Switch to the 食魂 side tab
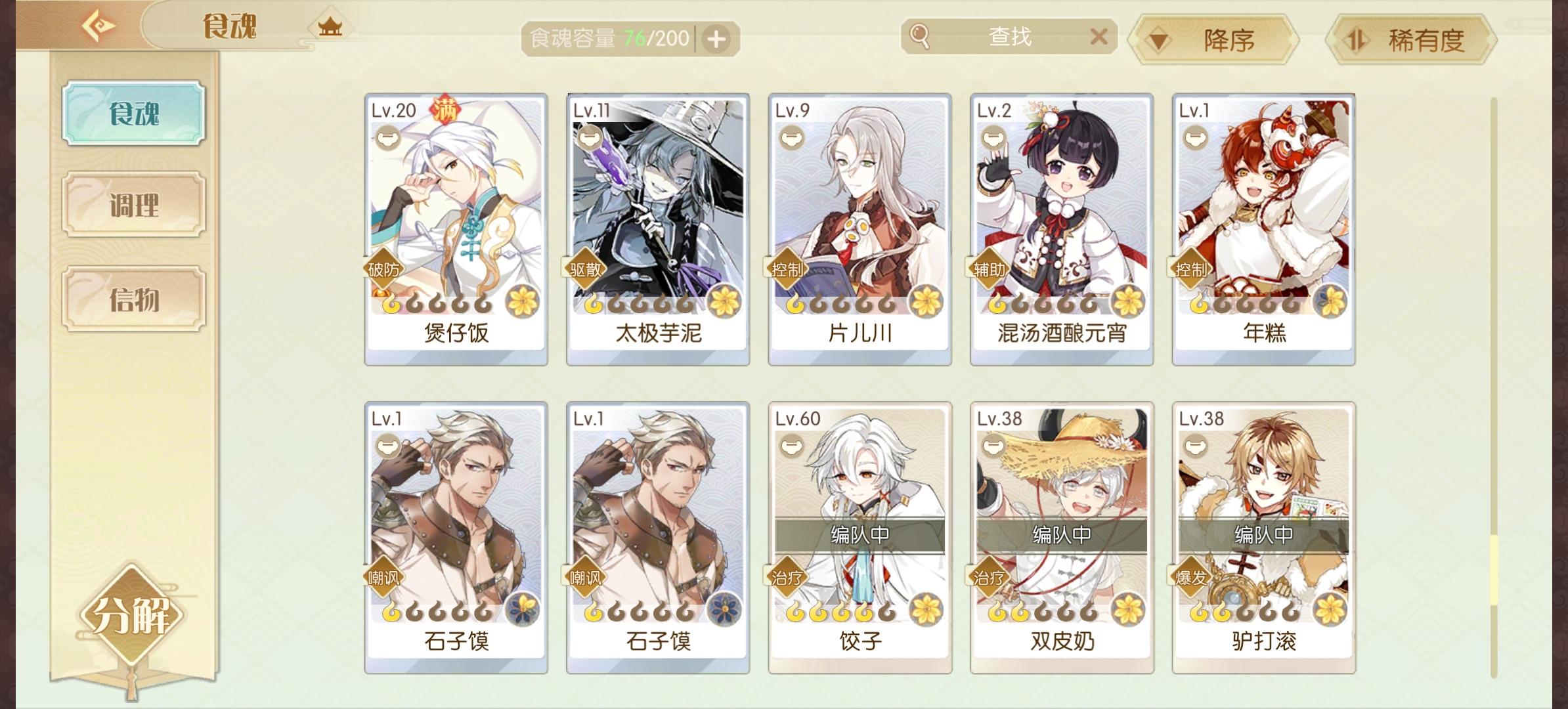The height and width of the screenshot is (709, 1568). click(x=134, y=113)
